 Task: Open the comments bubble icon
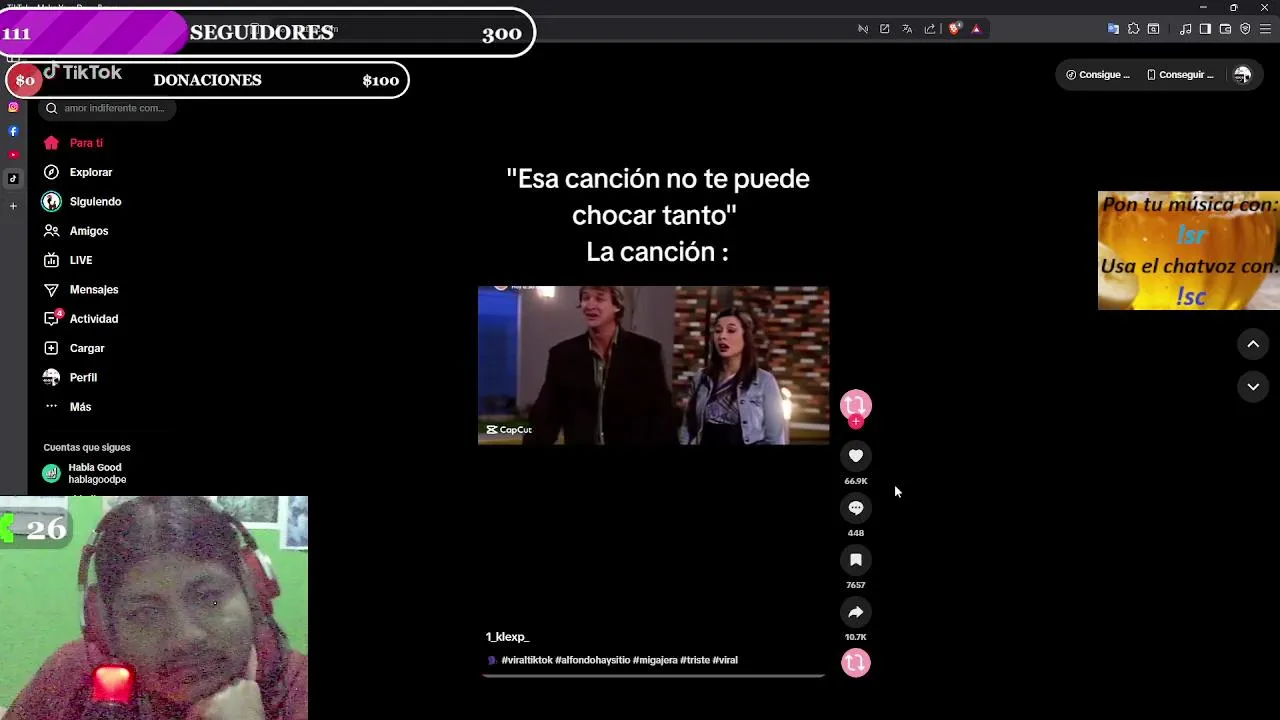856,508
